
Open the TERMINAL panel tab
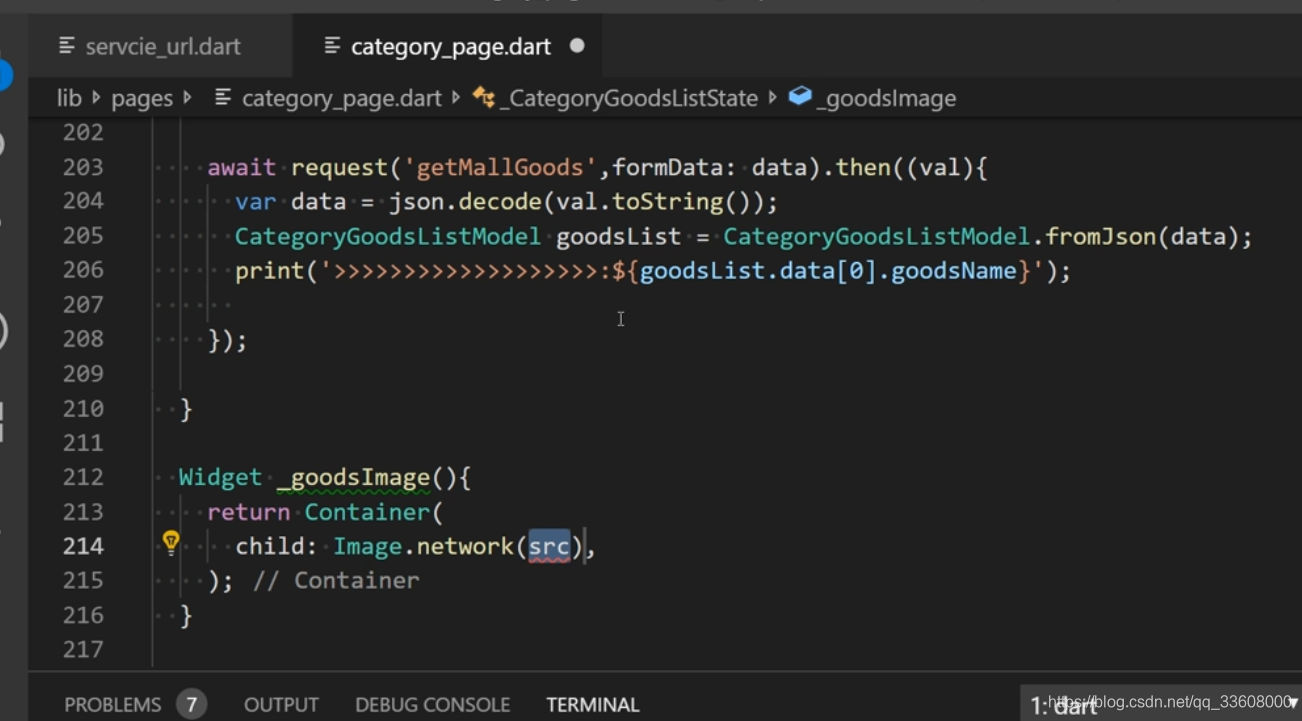[x=593, y=705]
